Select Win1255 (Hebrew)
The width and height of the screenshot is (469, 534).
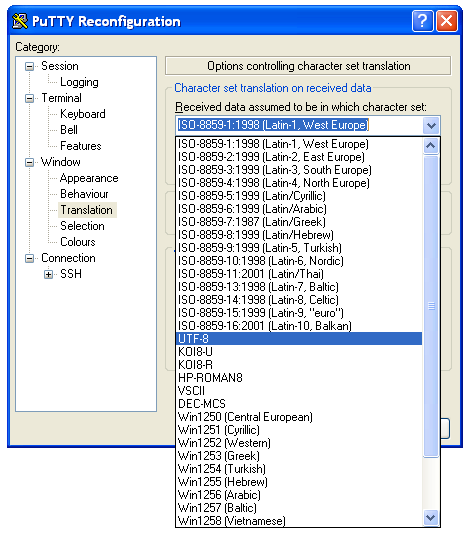pyautogui.click(x=299, y=482)
